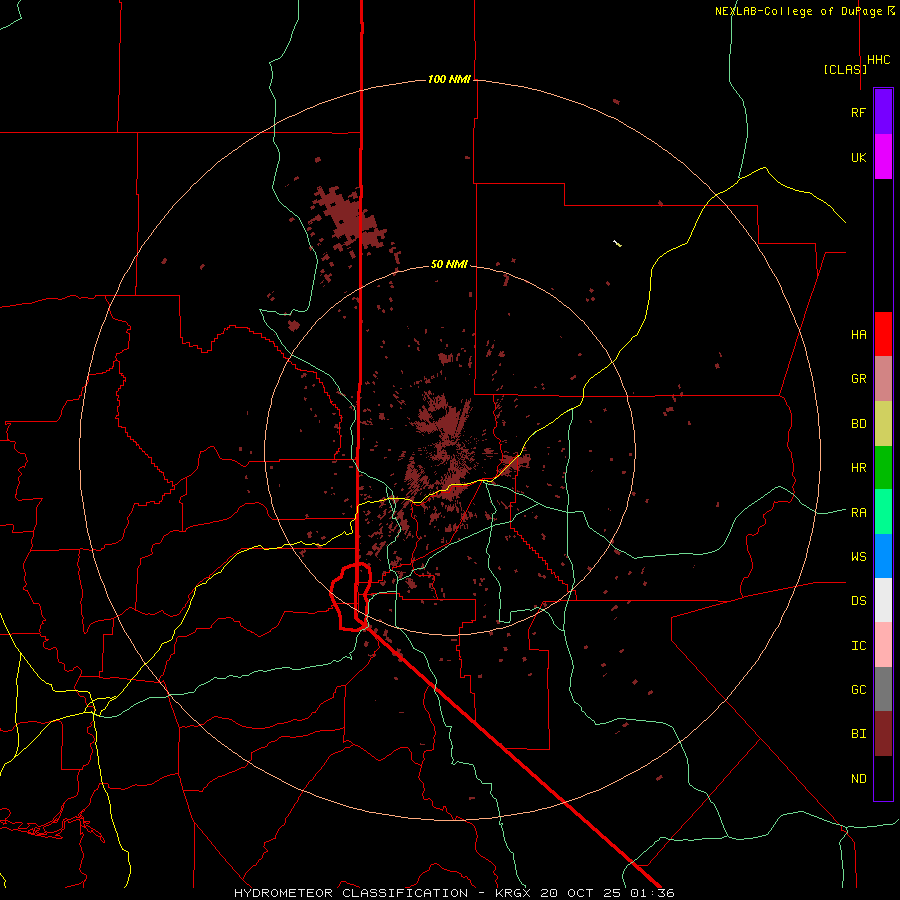Viewport: 900px width, 900px height.
Task: Click the GC legend label
Action: 858,689
